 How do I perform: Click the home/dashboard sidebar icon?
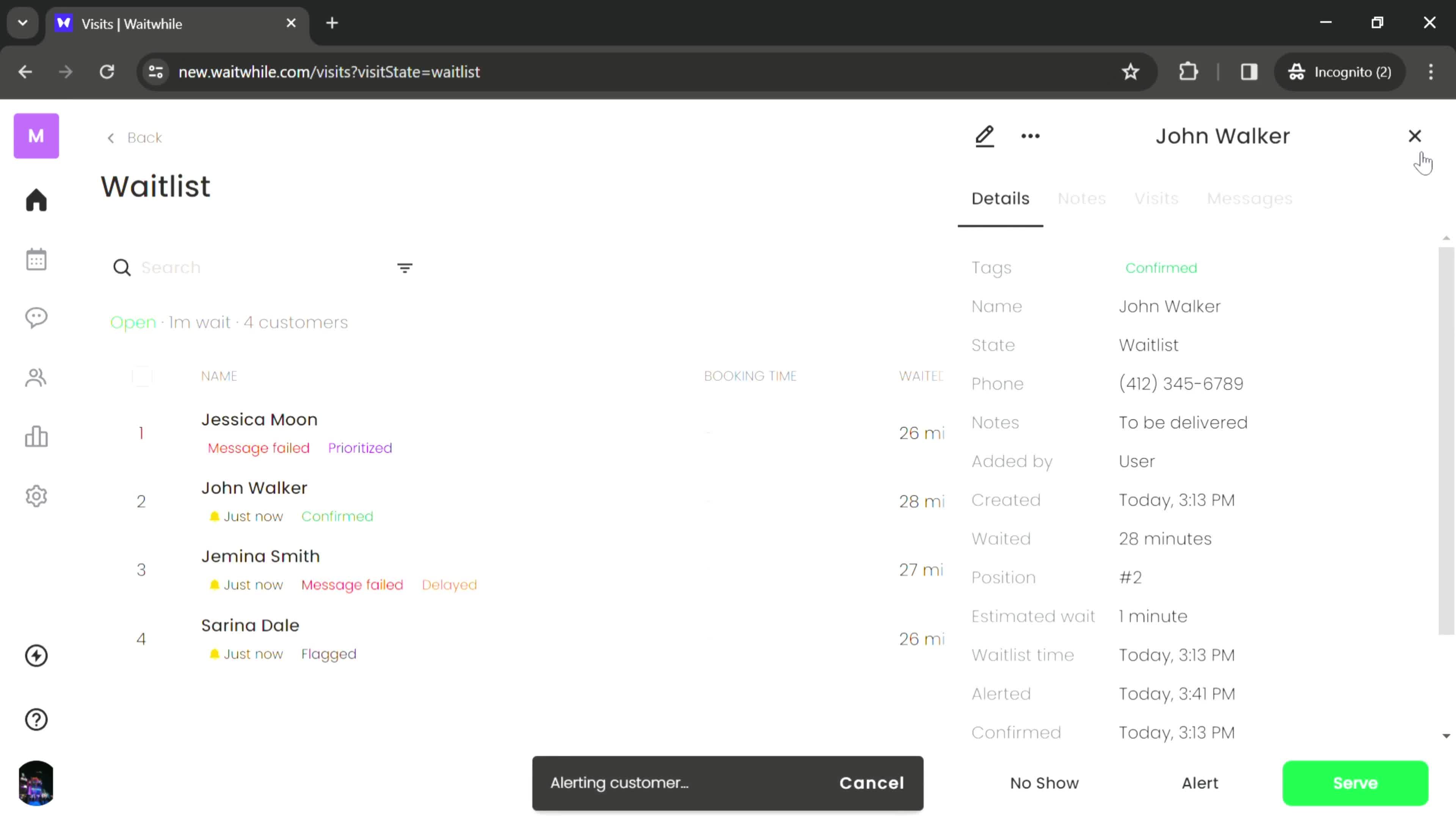click(36, 200)
